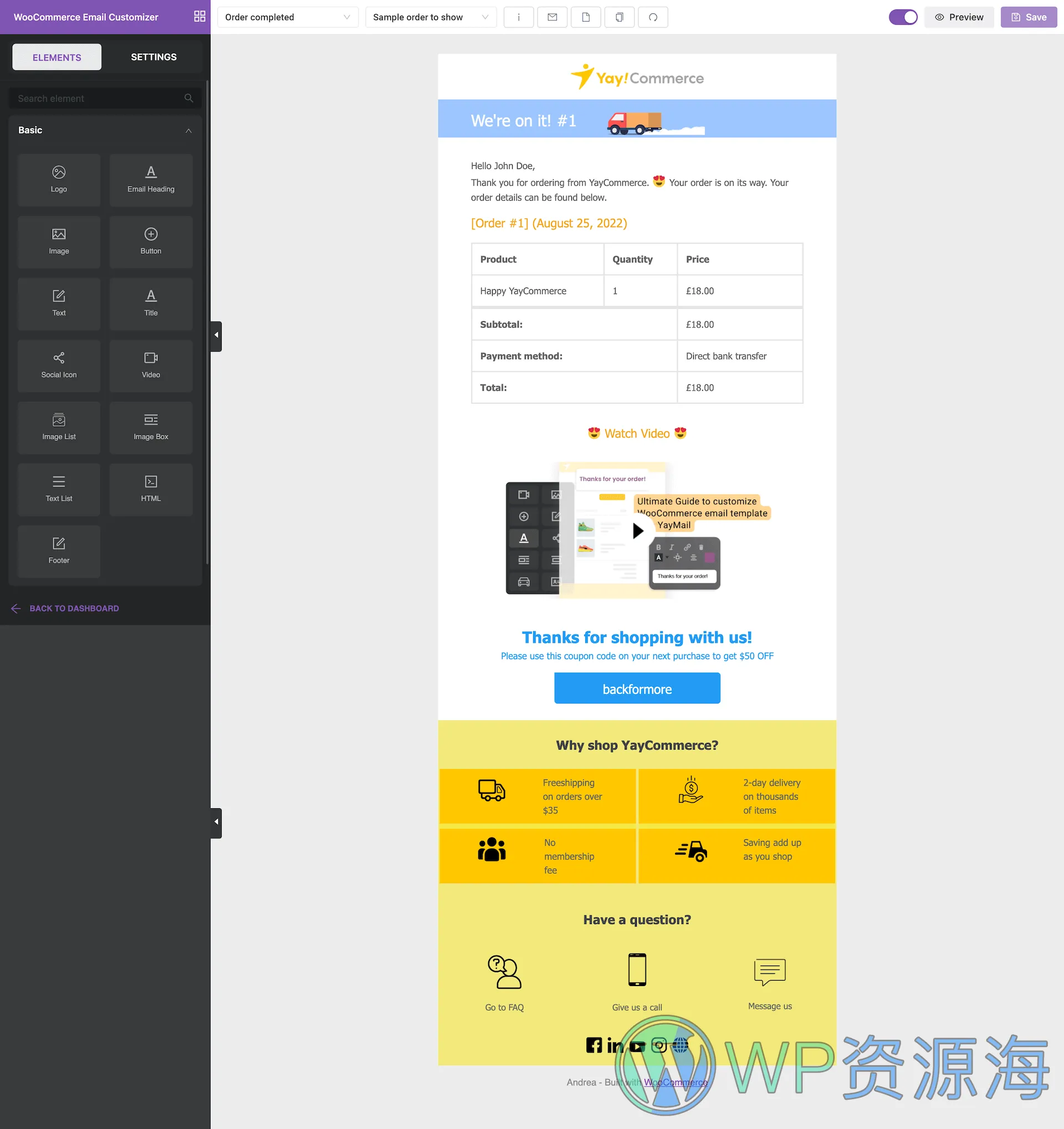Go BACK TO DASHBOARD

pos(65,608)
